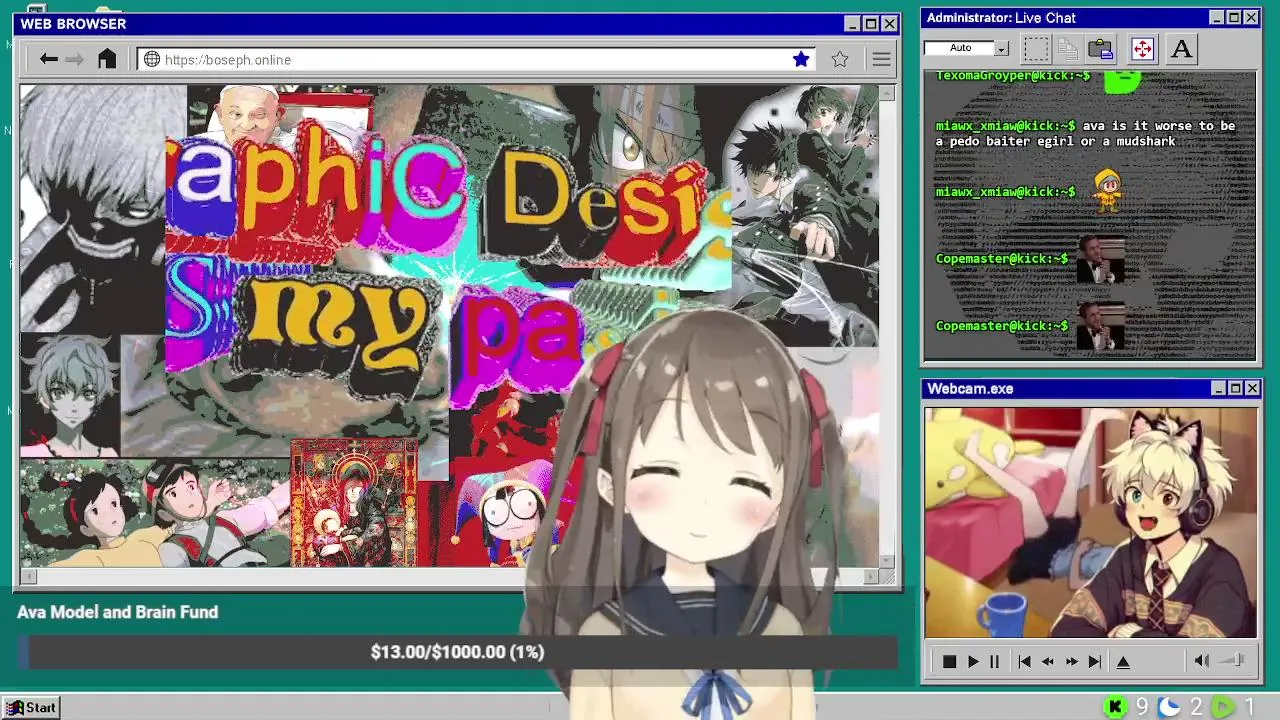Click the last Copemaster@kick username
1280x720 pixels.
point(1002,326)
